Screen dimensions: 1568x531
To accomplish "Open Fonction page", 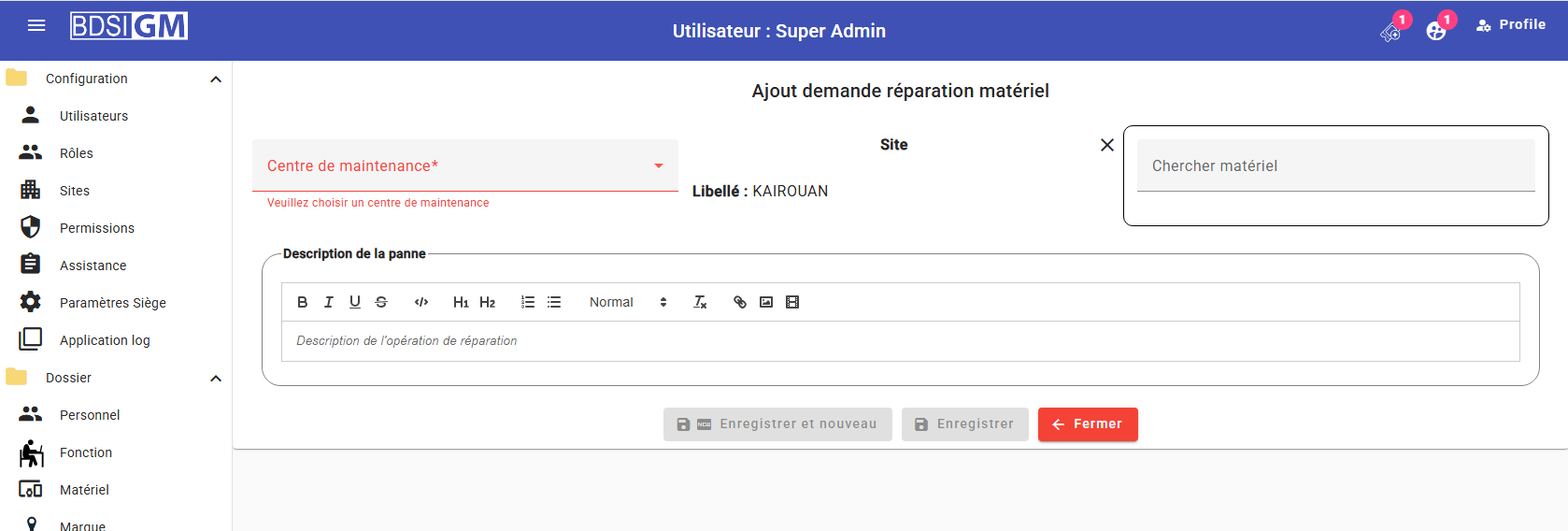I will [86, 452].
